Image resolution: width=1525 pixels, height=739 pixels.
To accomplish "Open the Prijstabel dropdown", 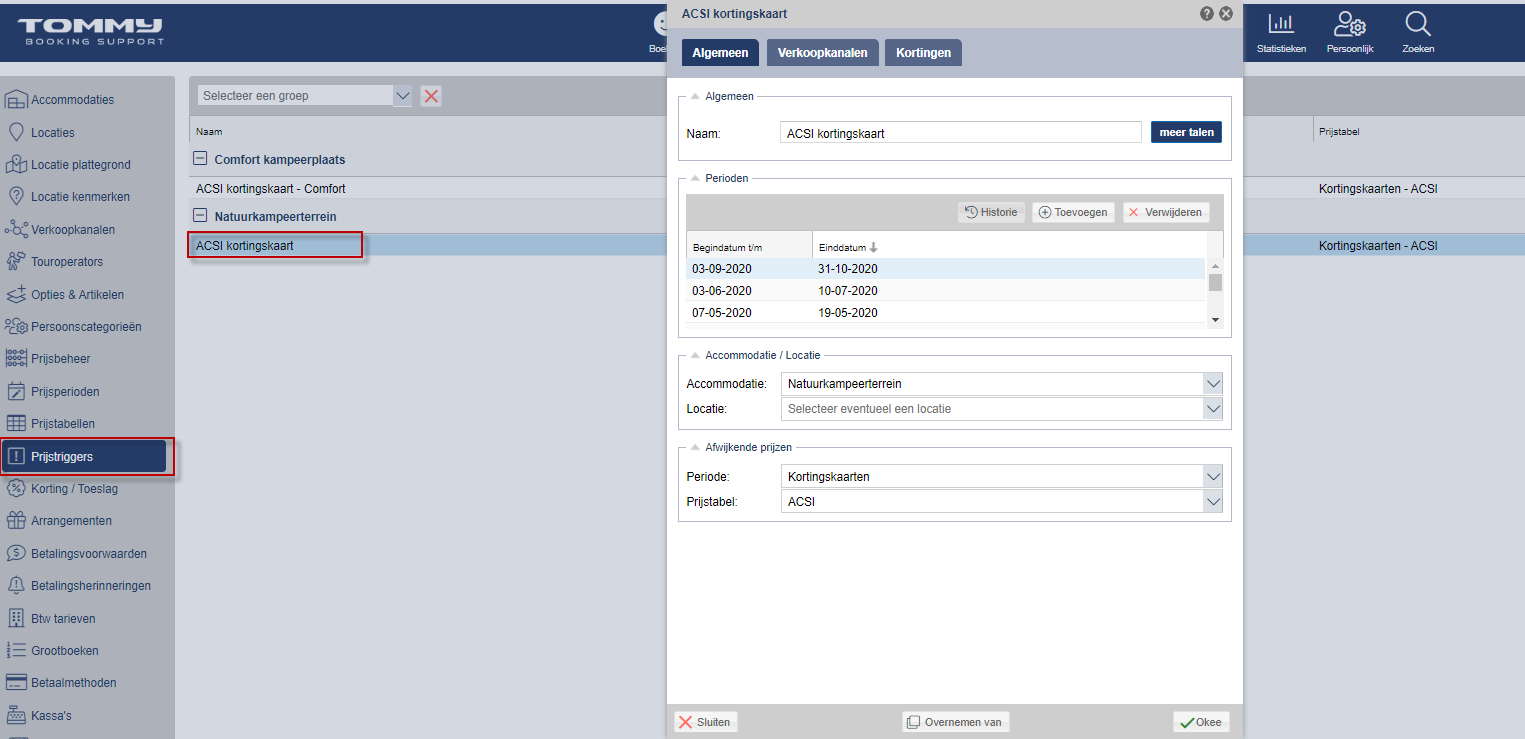I will tap(1213, 501).
